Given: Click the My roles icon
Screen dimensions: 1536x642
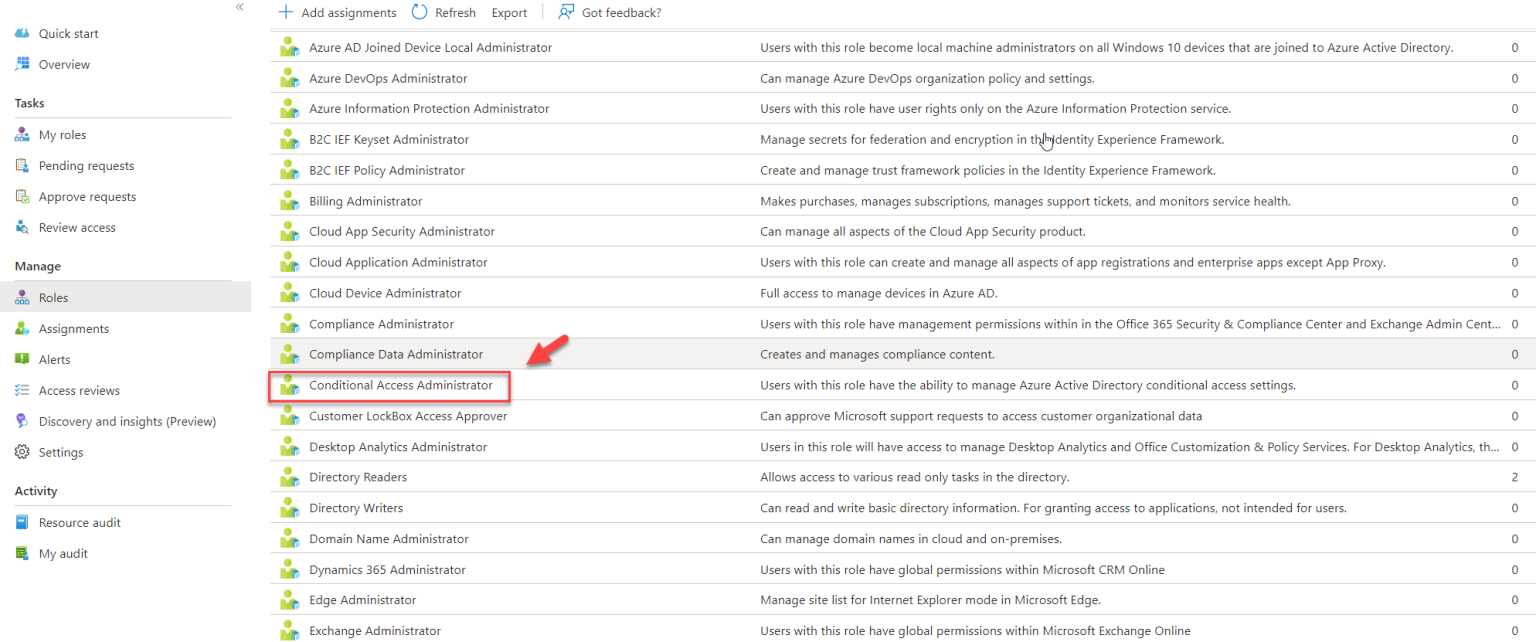Looking at the screenshot, I should coord(22,134).
